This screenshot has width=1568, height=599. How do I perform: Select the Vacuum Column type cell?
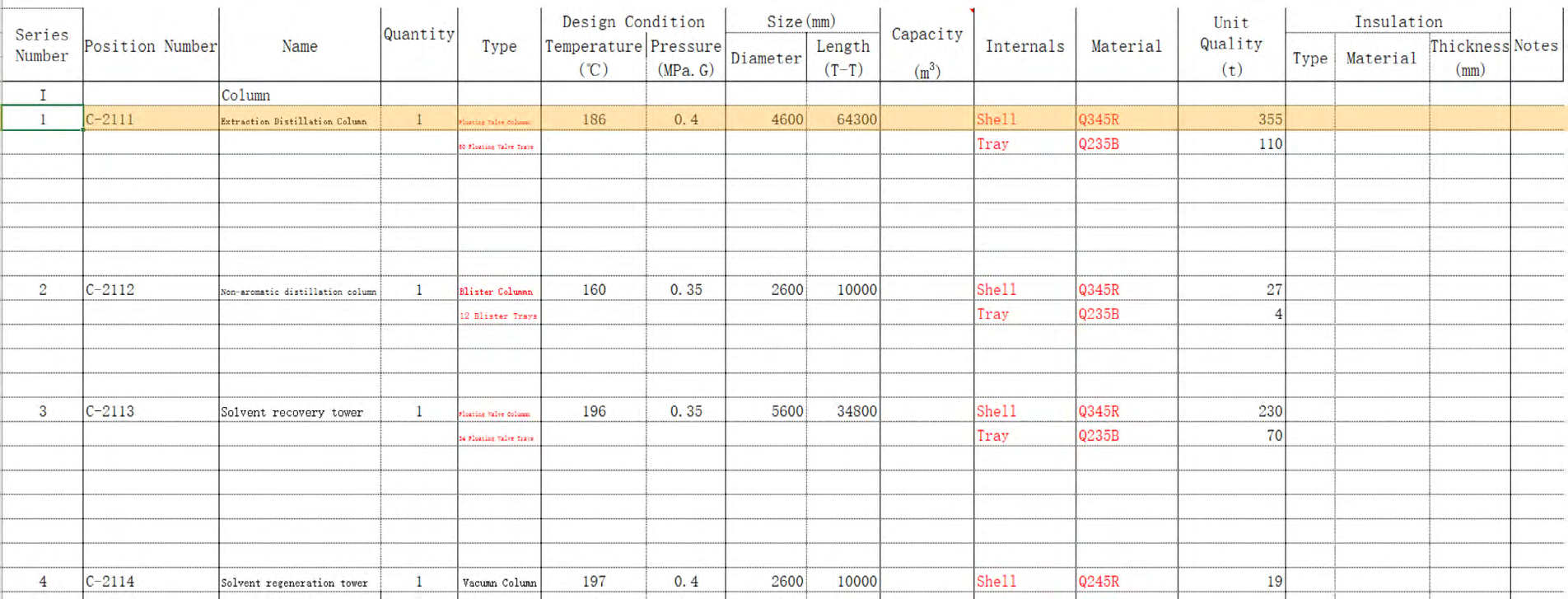(499, 582)
